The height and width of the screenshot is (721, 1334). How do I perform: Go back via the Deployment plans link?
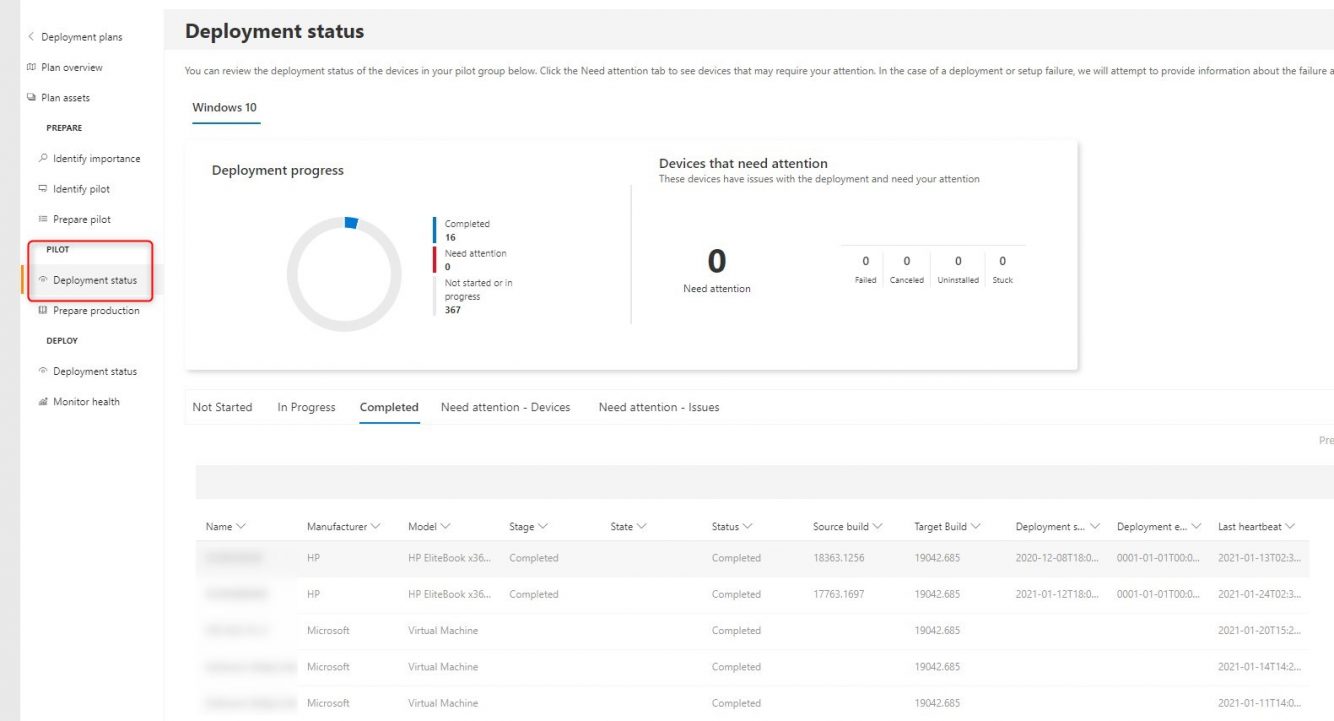(77, 36)
